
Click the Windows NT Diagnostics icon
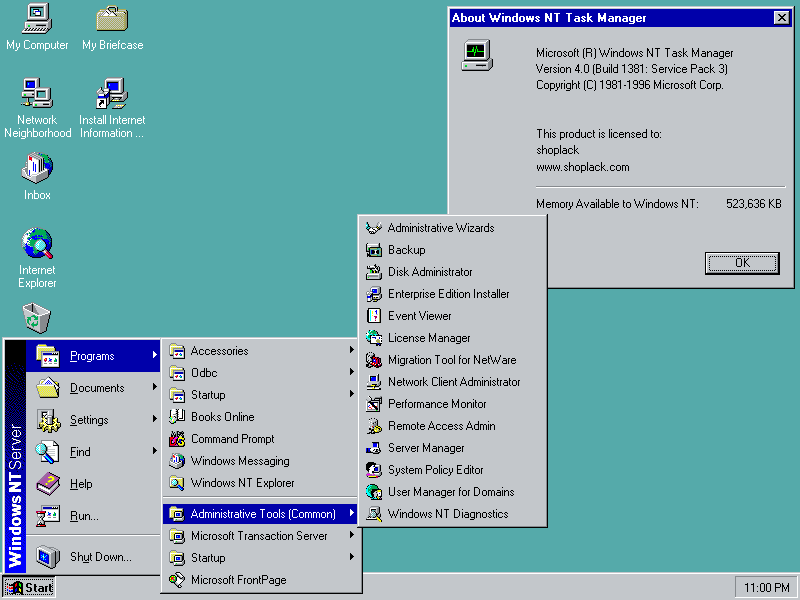tap(374, 513)
